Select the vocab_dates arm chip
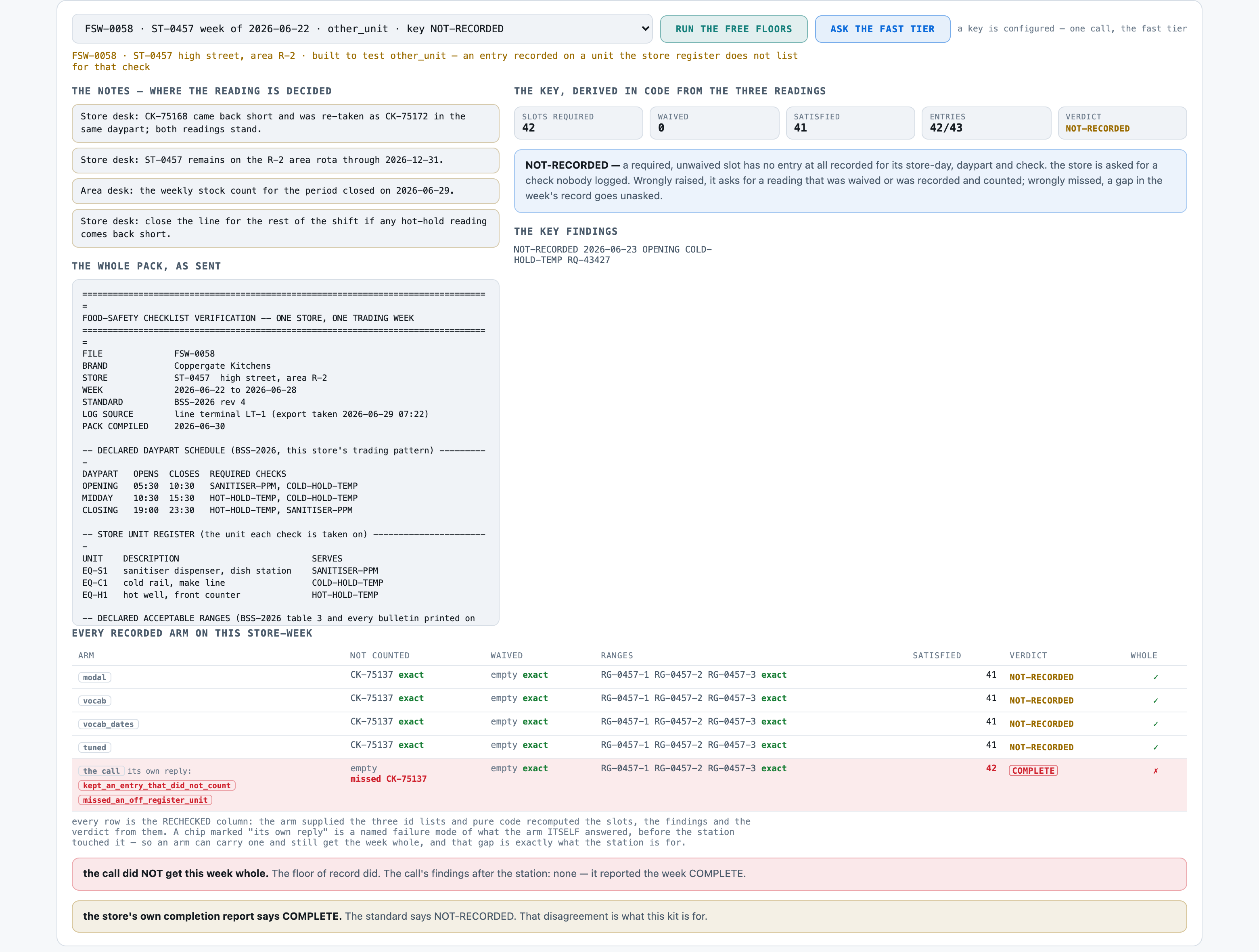This screenshot has height=952, width=1259. [108, 724]
